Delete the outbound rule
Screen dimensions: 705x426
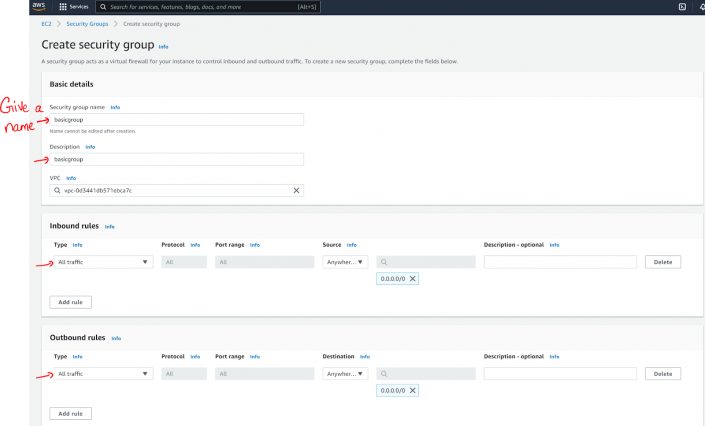tap(662, 374)
